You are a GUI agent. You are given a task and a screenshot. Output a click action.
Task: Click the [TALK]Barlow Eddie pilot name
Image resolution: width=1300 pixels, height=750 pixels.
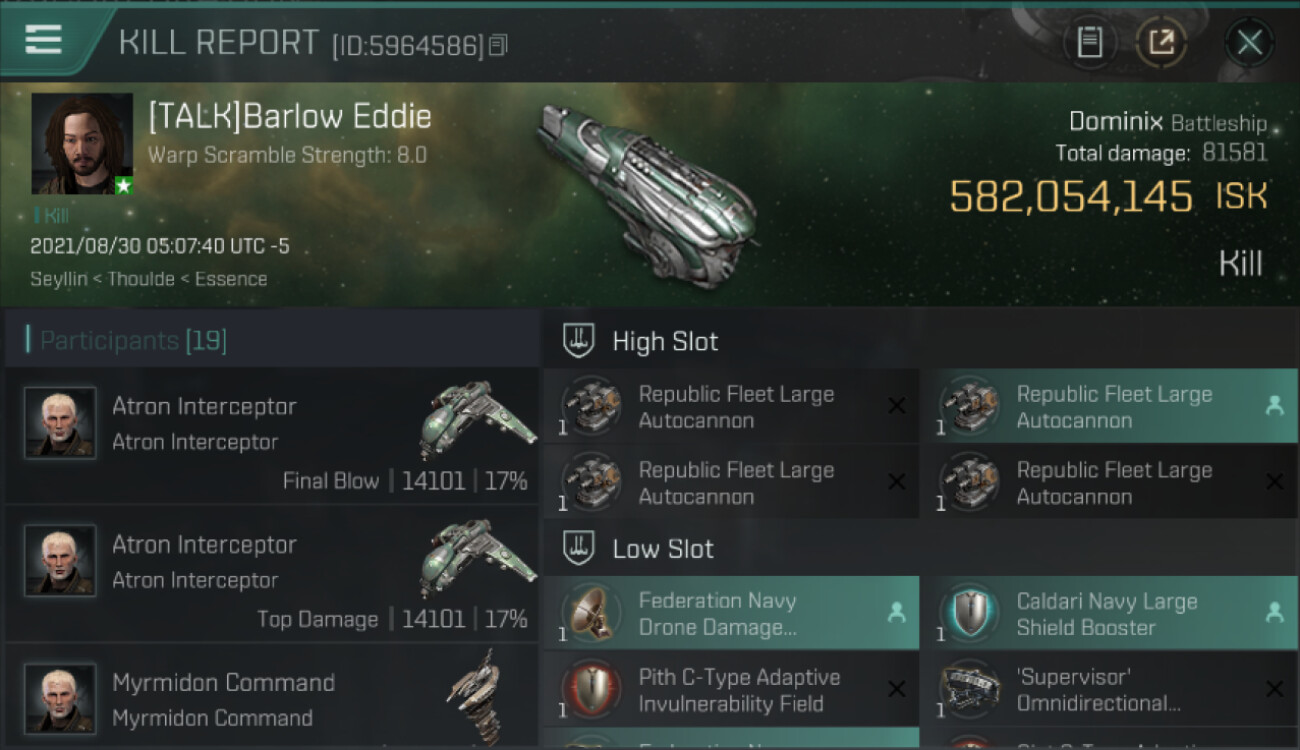(290, 117)
